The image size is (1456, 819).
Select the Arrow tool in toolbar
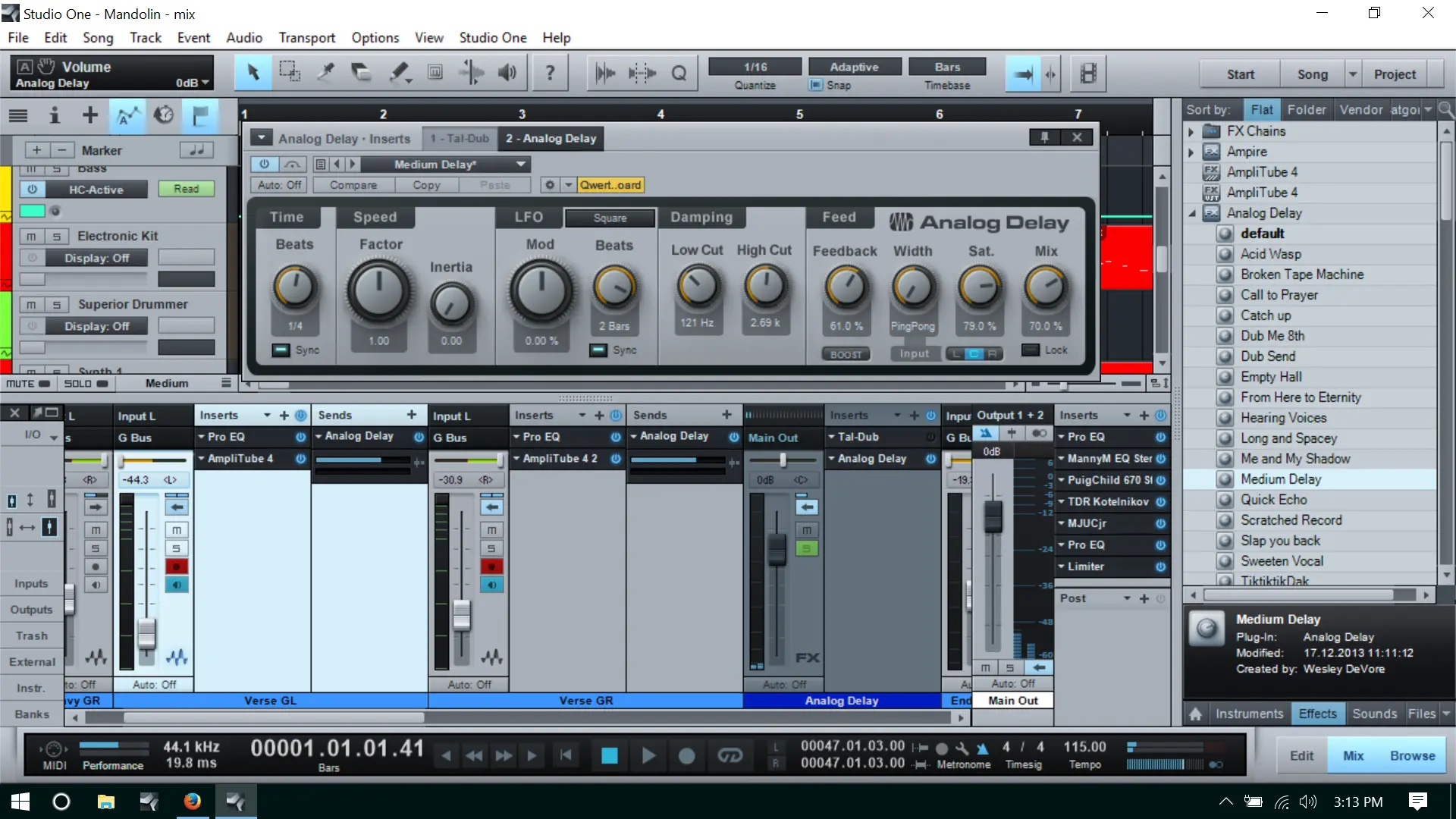pos(253,74)
